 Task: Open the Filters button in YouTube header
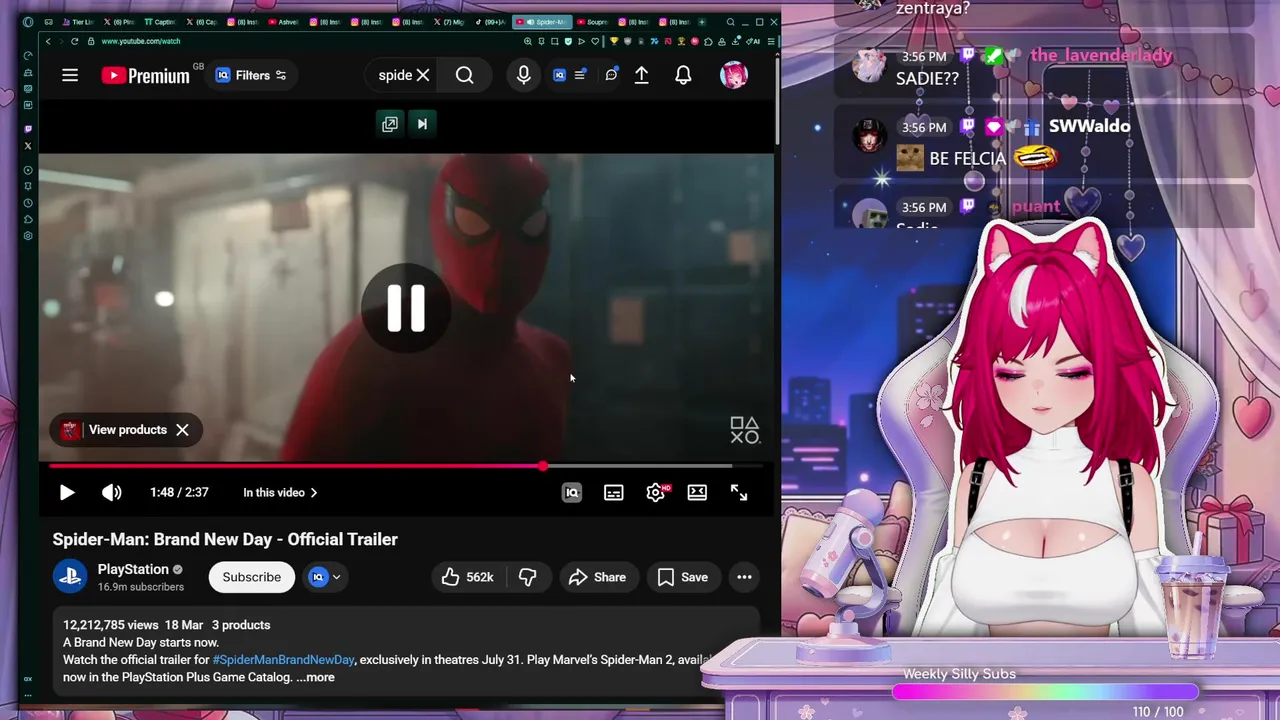point(251,75)
